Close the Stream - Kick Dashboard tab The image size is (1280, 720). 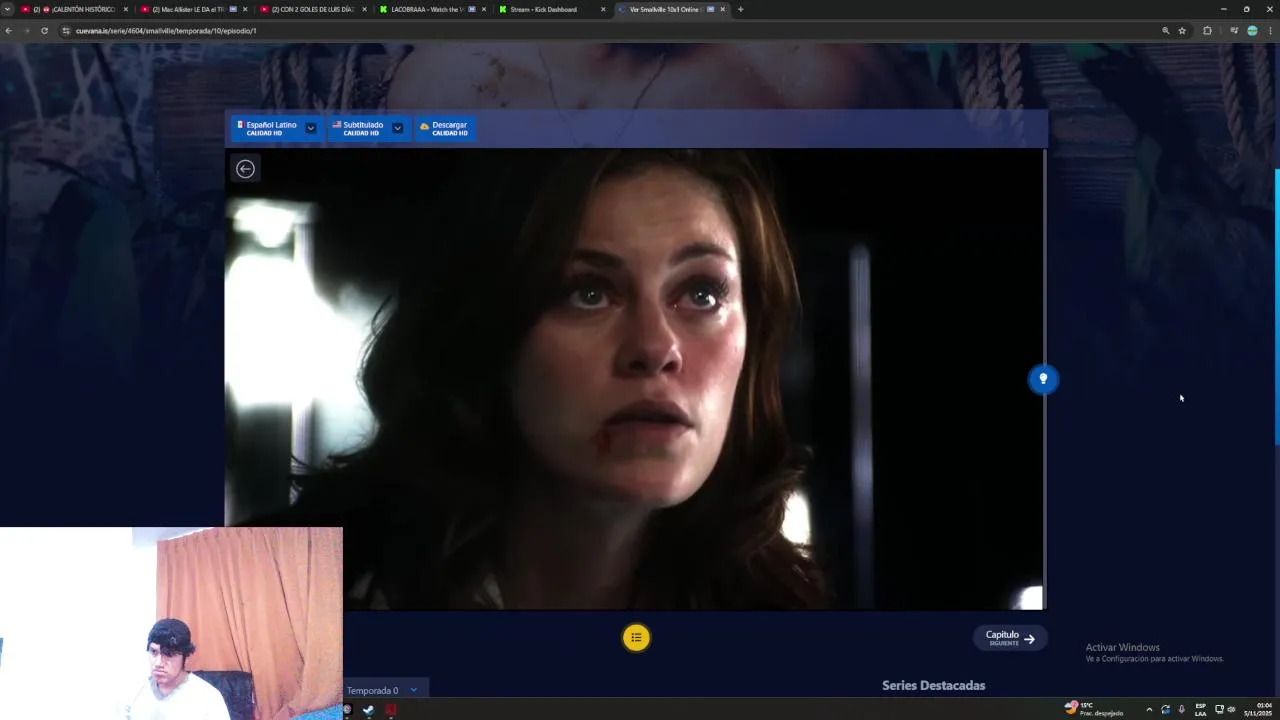pos(603,9)
